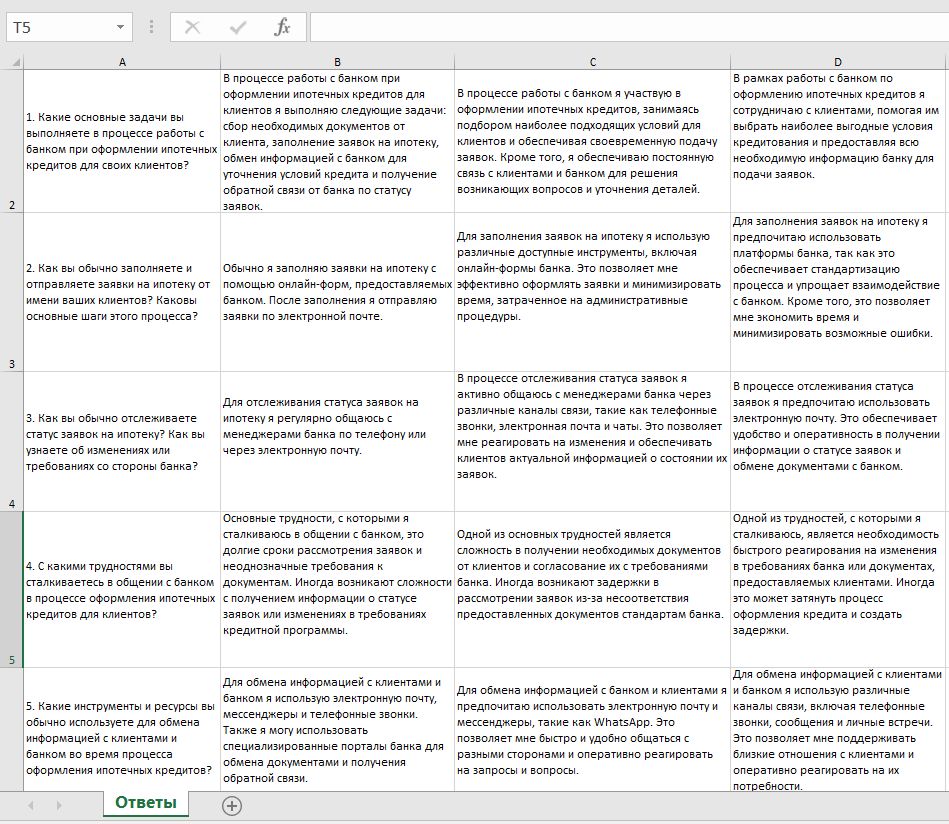Click the three-dot Name Box resize handle
Viewport: 949px width, 824px height.
point(151,27)
